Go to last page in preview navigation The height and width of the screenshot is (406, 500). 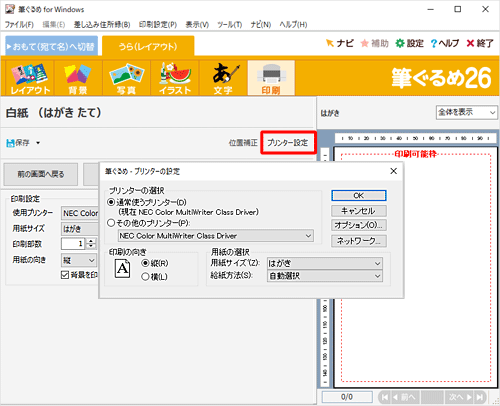coord(480,397)
